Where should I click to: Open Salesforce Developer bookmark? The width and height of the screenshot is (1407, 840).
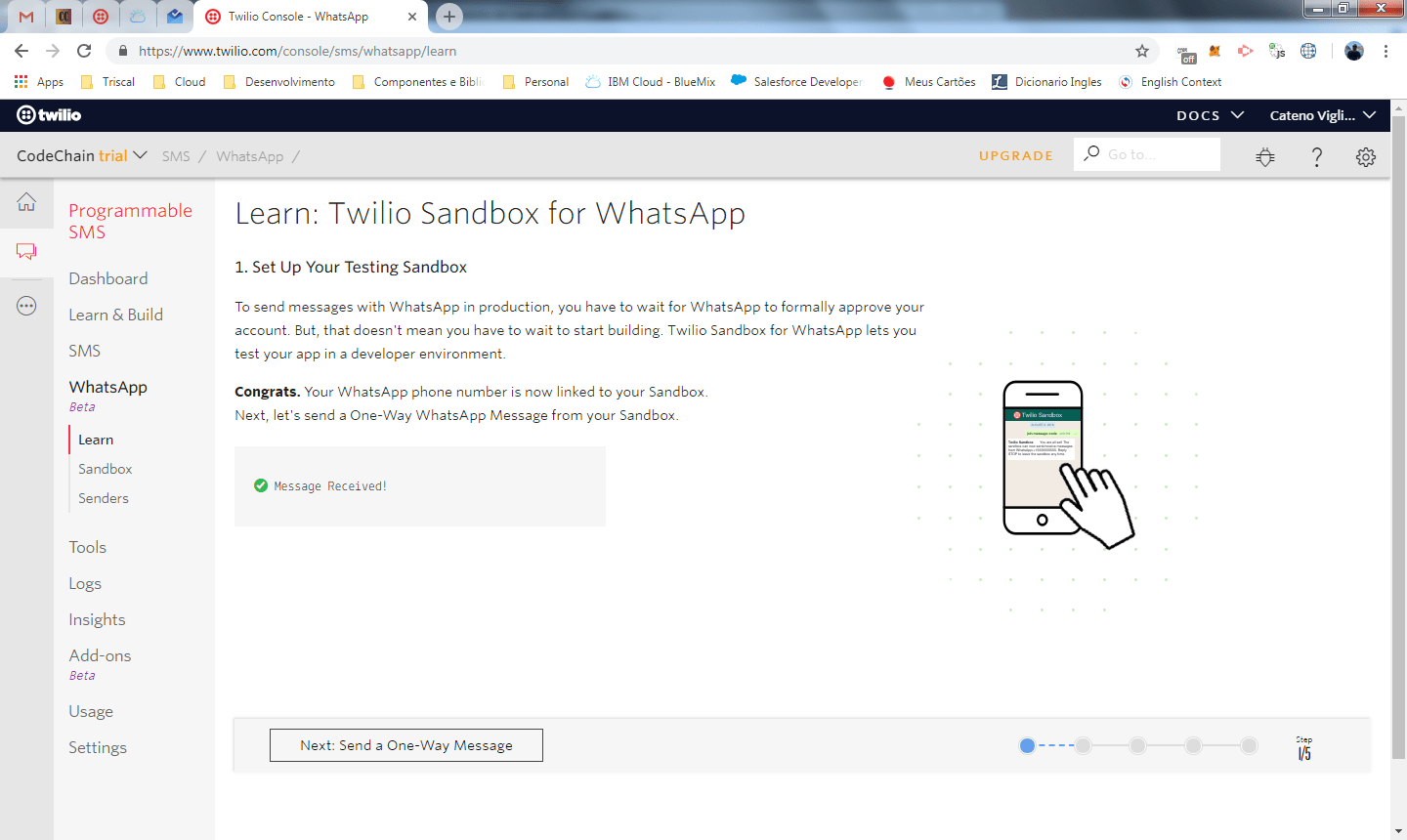click(x=796, y=82)
